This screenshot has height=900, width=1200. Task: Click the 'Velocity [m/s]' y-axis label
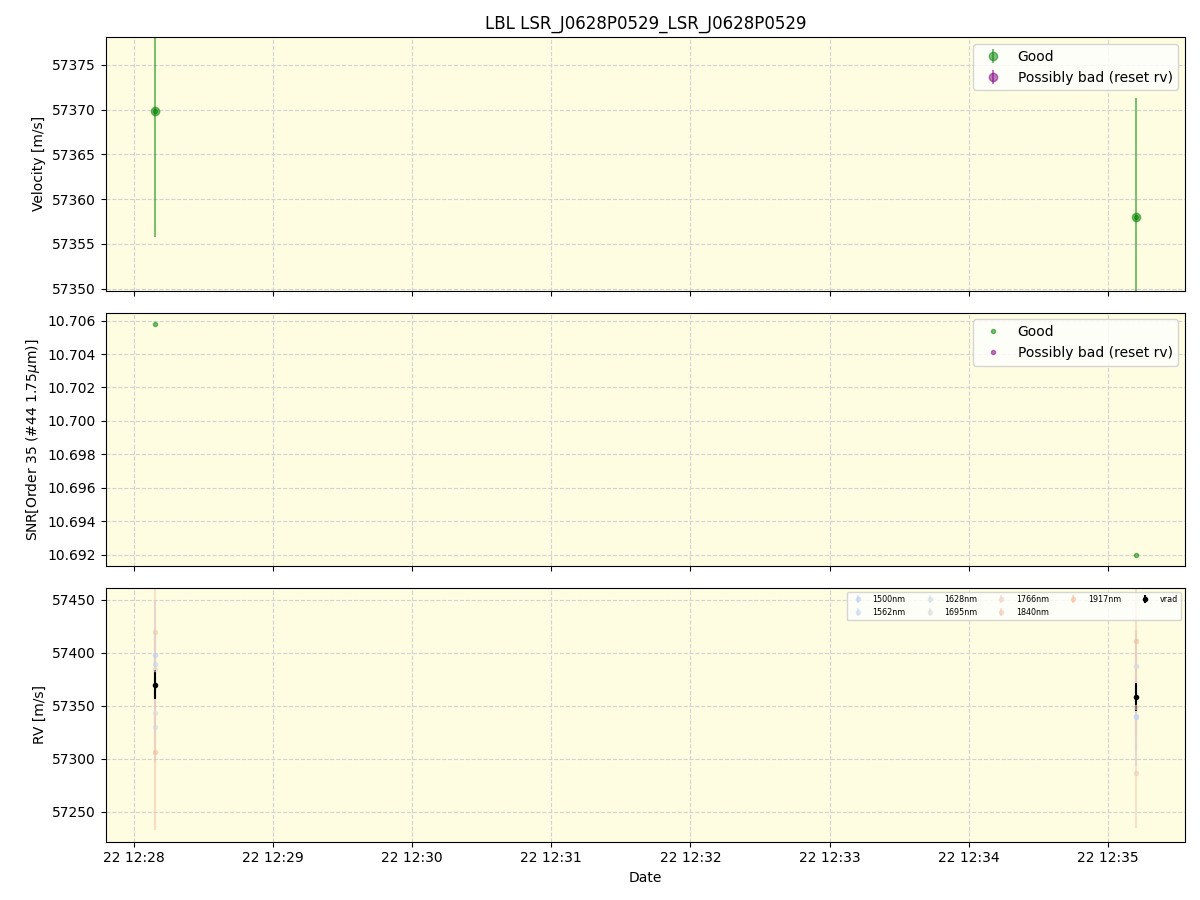pyautogui.click(x=38, y=164)
